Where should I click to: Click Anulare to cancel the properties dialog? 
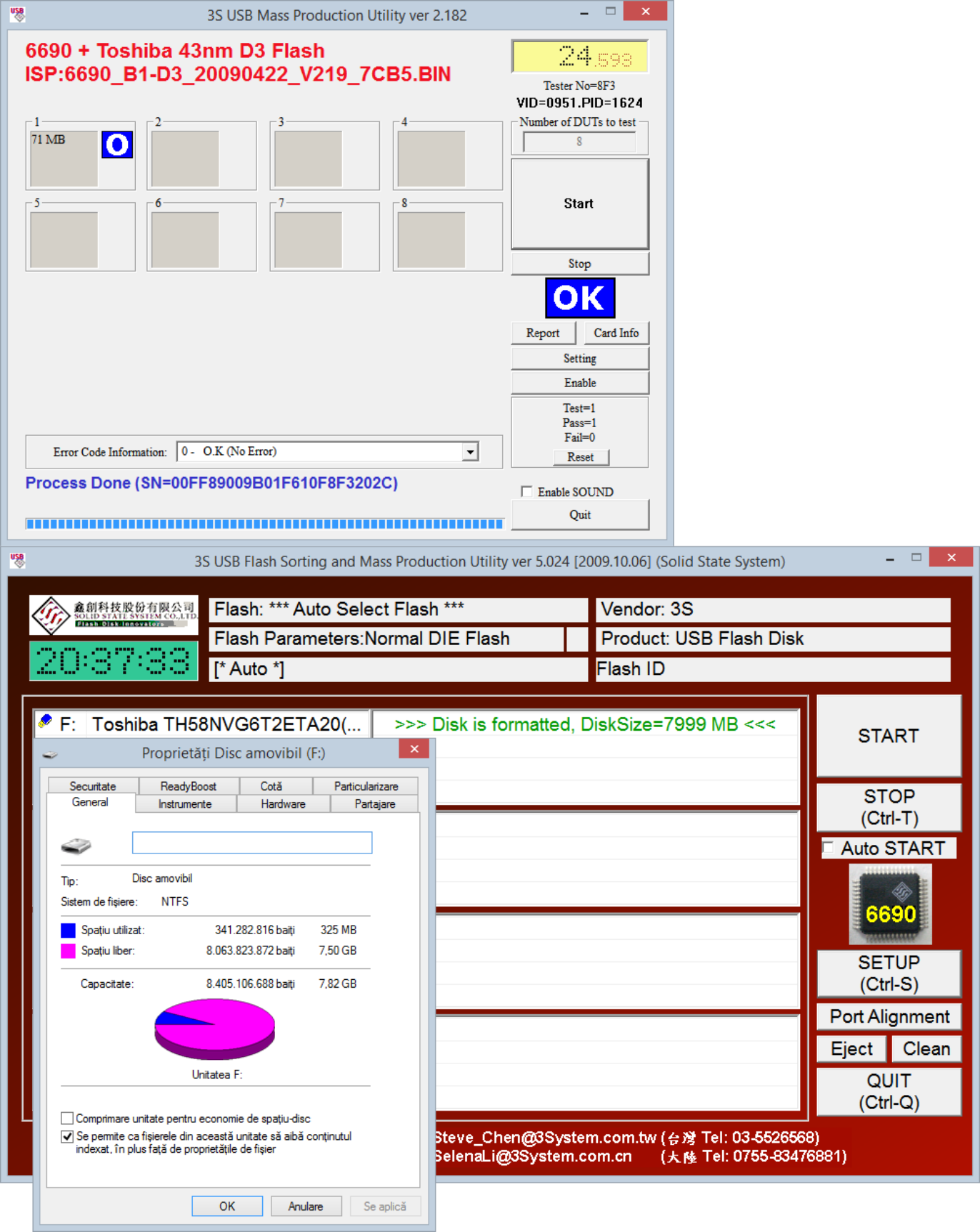tap(306, 1206)
